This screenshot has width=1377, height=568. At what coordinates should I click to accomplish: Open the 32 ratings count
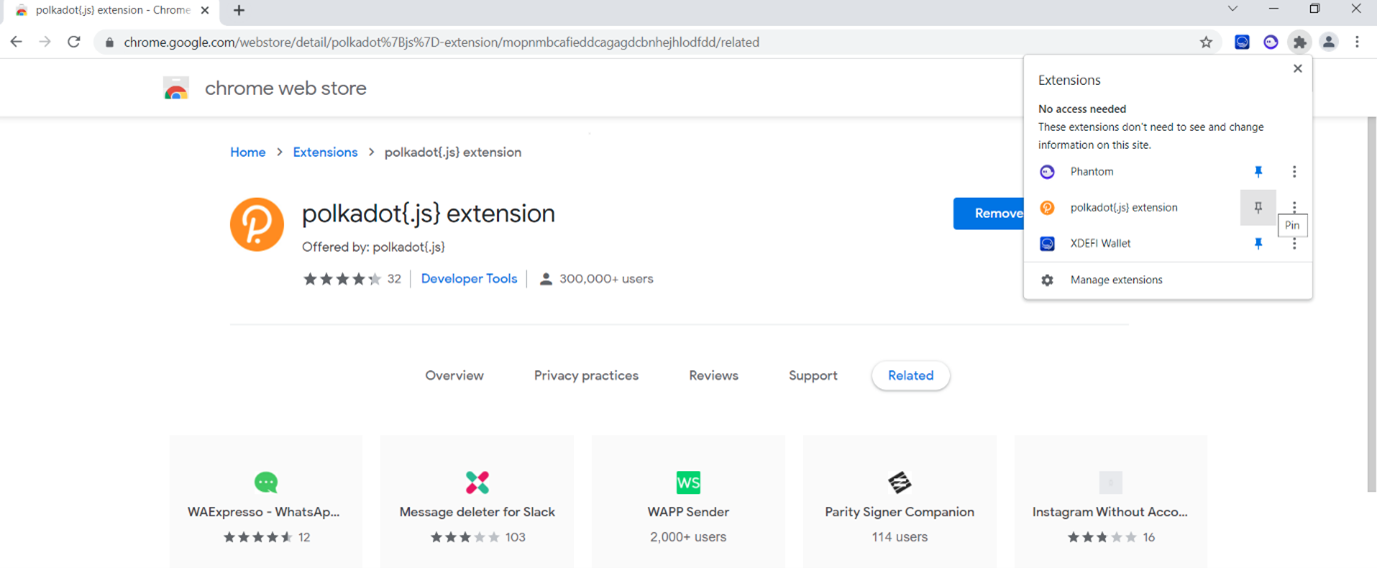(394, 279)
